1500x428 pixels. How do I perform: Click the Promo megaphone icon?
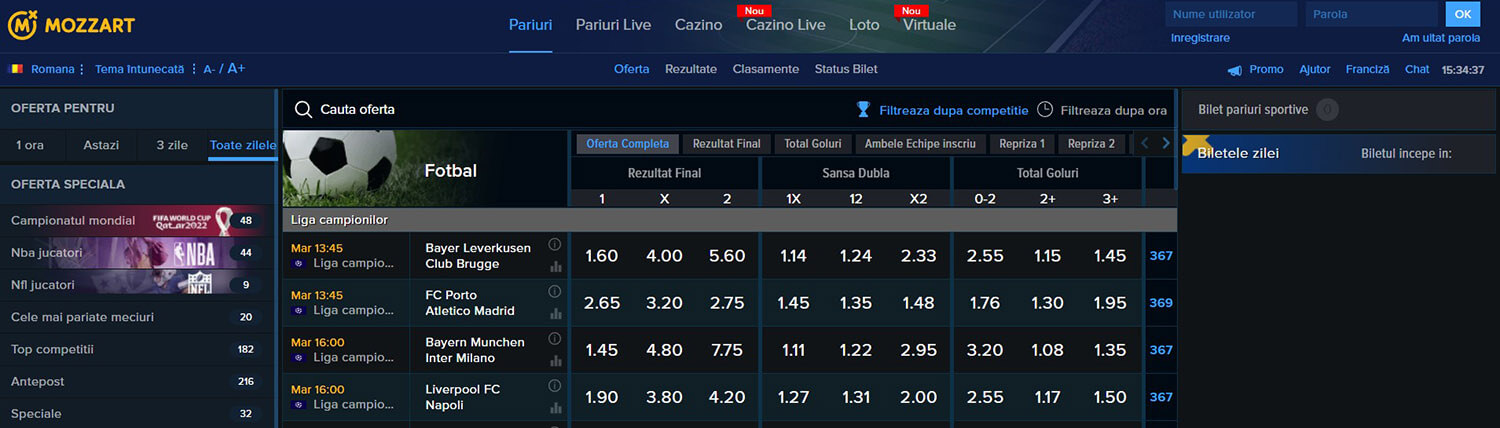click(1235, 70)
